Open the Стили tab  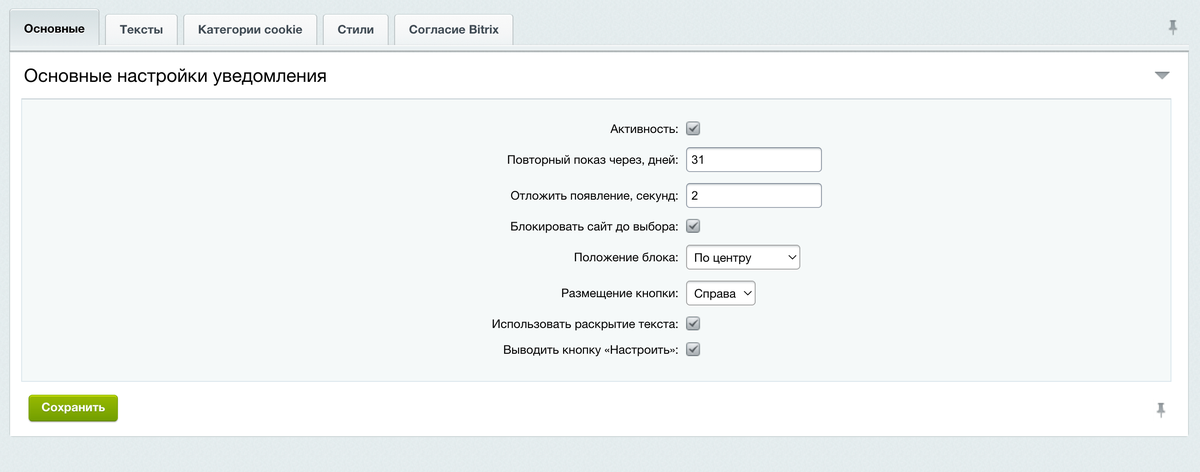pyautogui.click(x=356, y=30)
